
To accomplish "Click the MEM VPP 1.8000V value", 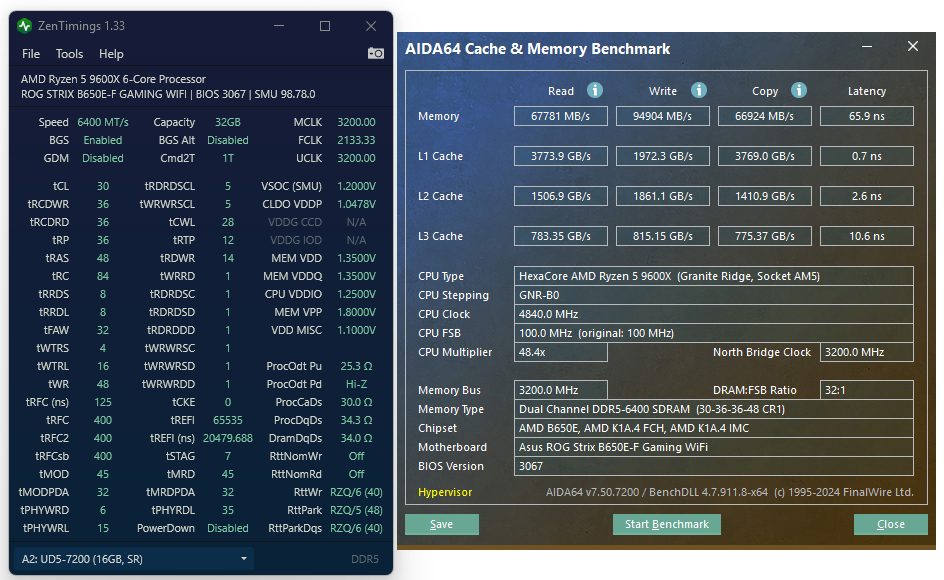I will 356,312.
